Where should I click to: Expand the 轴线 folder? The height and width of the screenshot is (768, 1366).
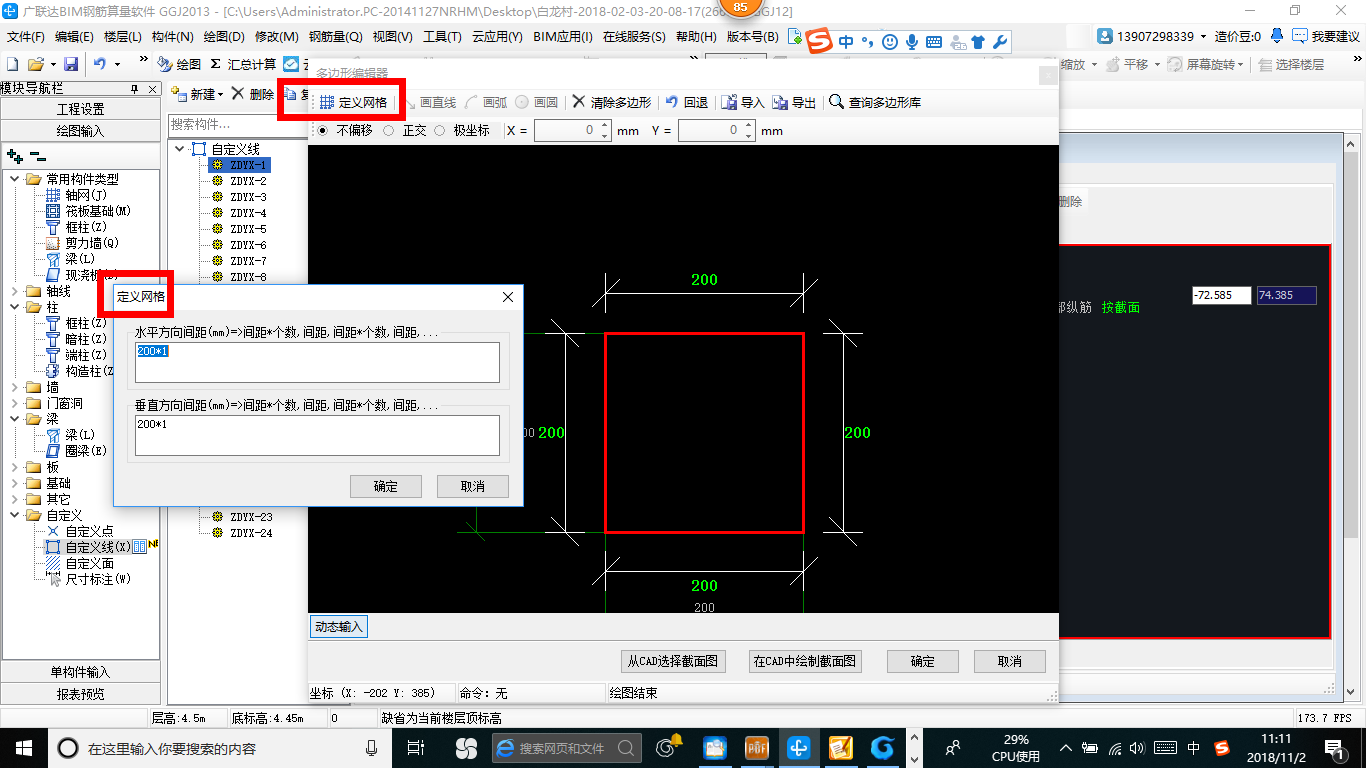click(x=15, y=291)
